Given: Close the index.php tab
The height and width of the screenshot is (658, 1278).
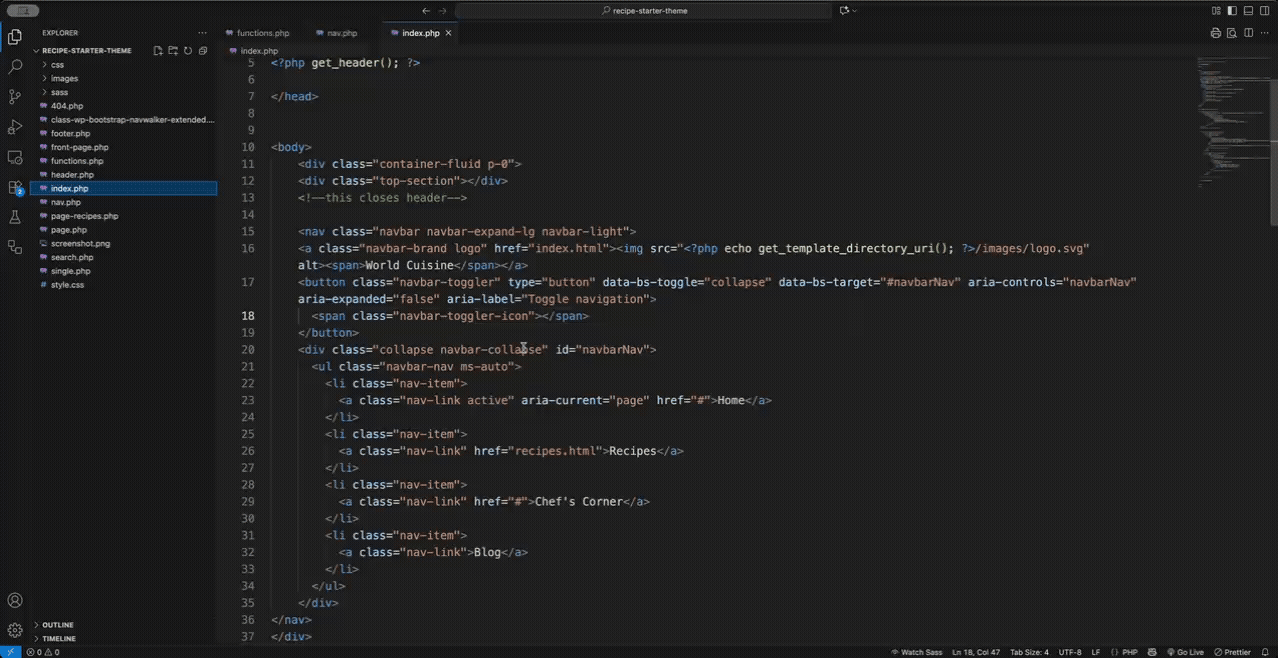Looking at the screenshot, I should [449, 33].
